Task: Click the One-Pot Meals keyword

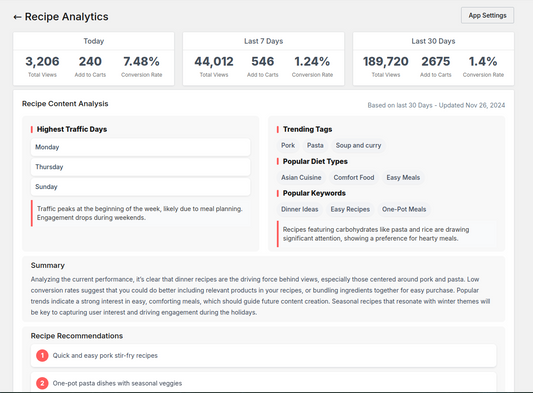Action: point(404,209)
